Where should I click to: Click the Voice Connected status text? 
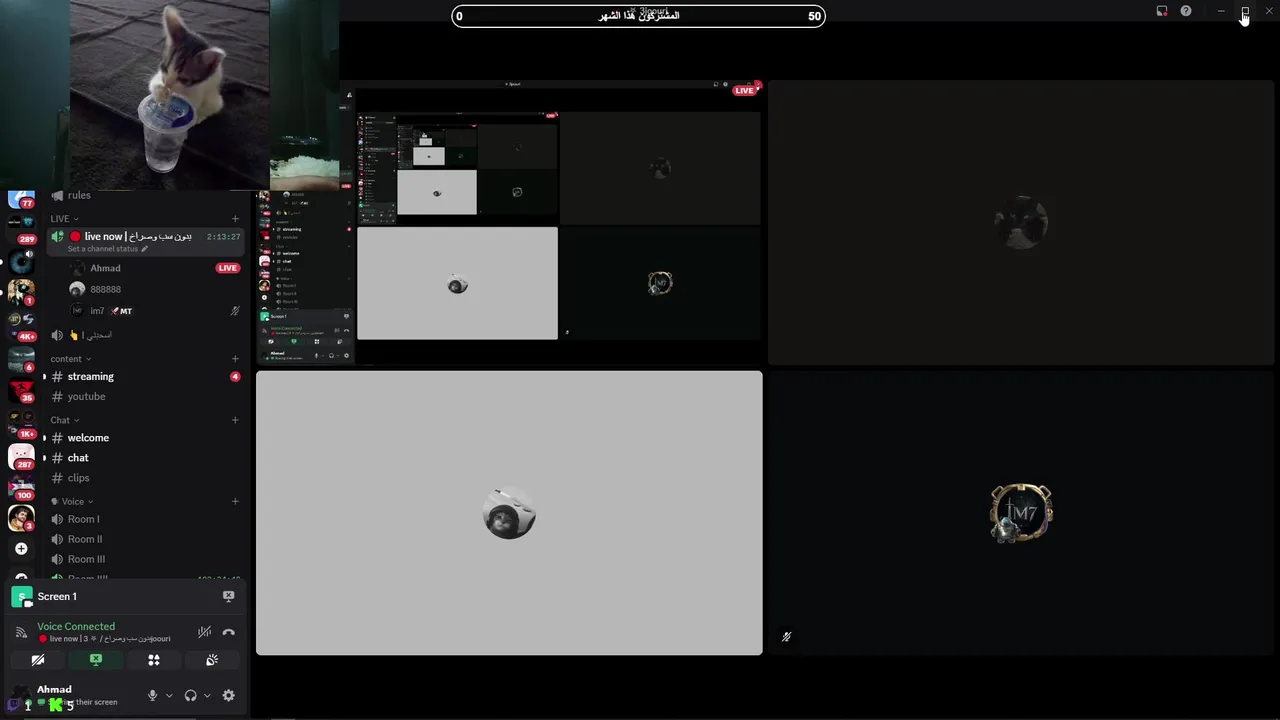pos(76,626)
